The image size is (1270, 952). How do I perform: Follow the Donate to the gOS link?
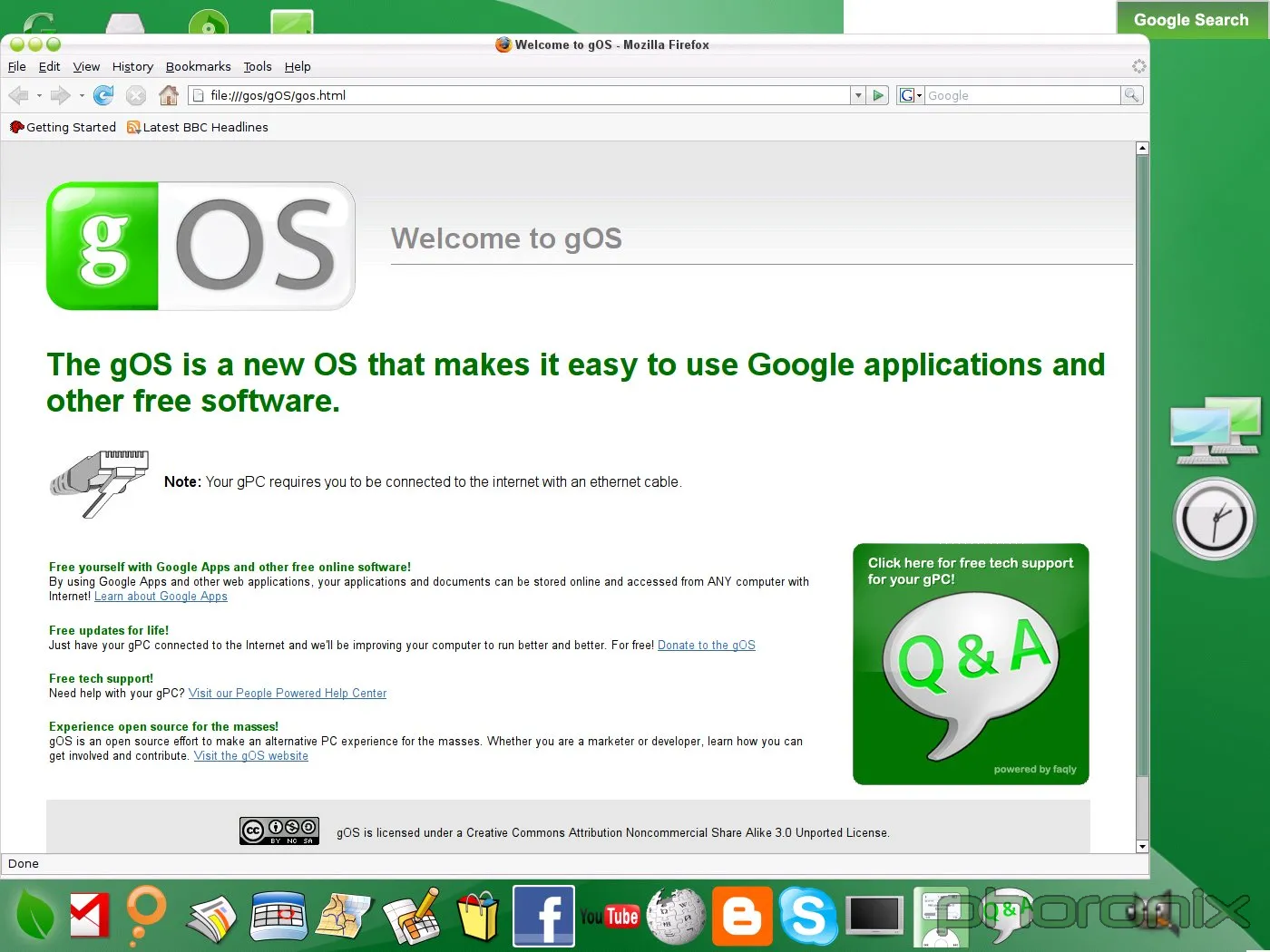click(x=707, y=646)
